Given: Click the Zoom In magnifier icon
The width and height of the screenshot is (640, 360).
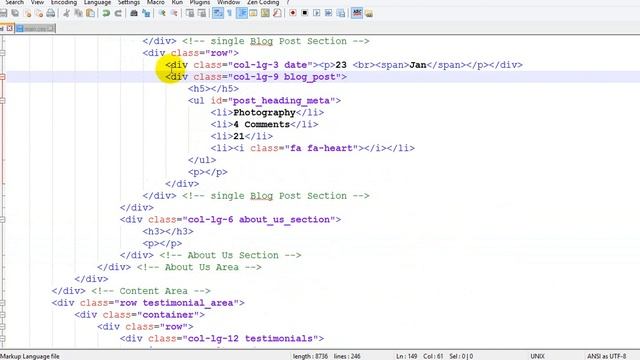Looking at the screenshot, I should click(x=162, y=13).
